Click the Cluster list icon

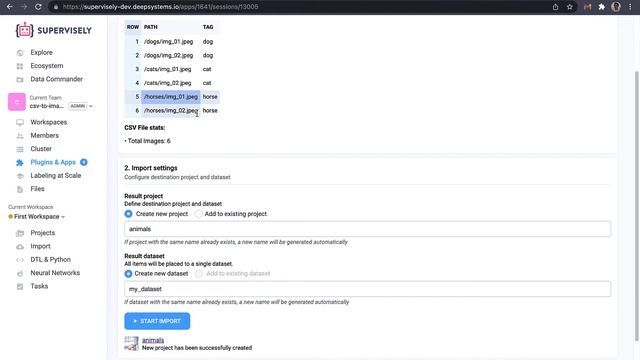pos(20,149)
